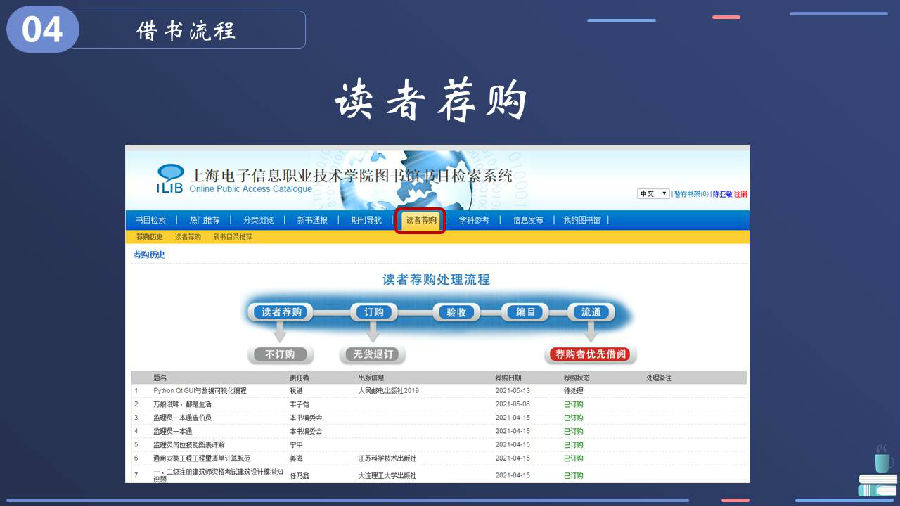This screenshot has height=506, width=900.
Task: Open the 读者荐购 navigation tab
Action: coord(420,220)
